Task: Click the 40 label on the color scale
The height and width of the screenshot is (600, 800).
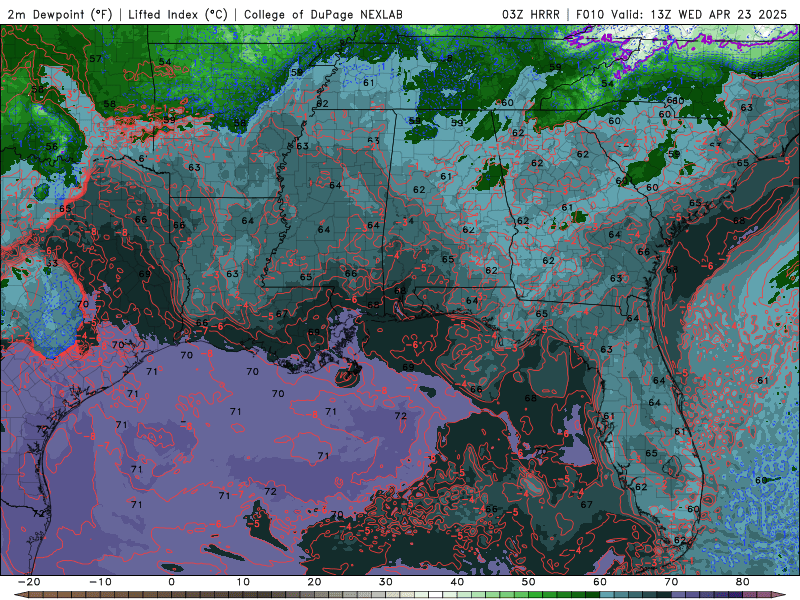Action: [x=457, y=582]
